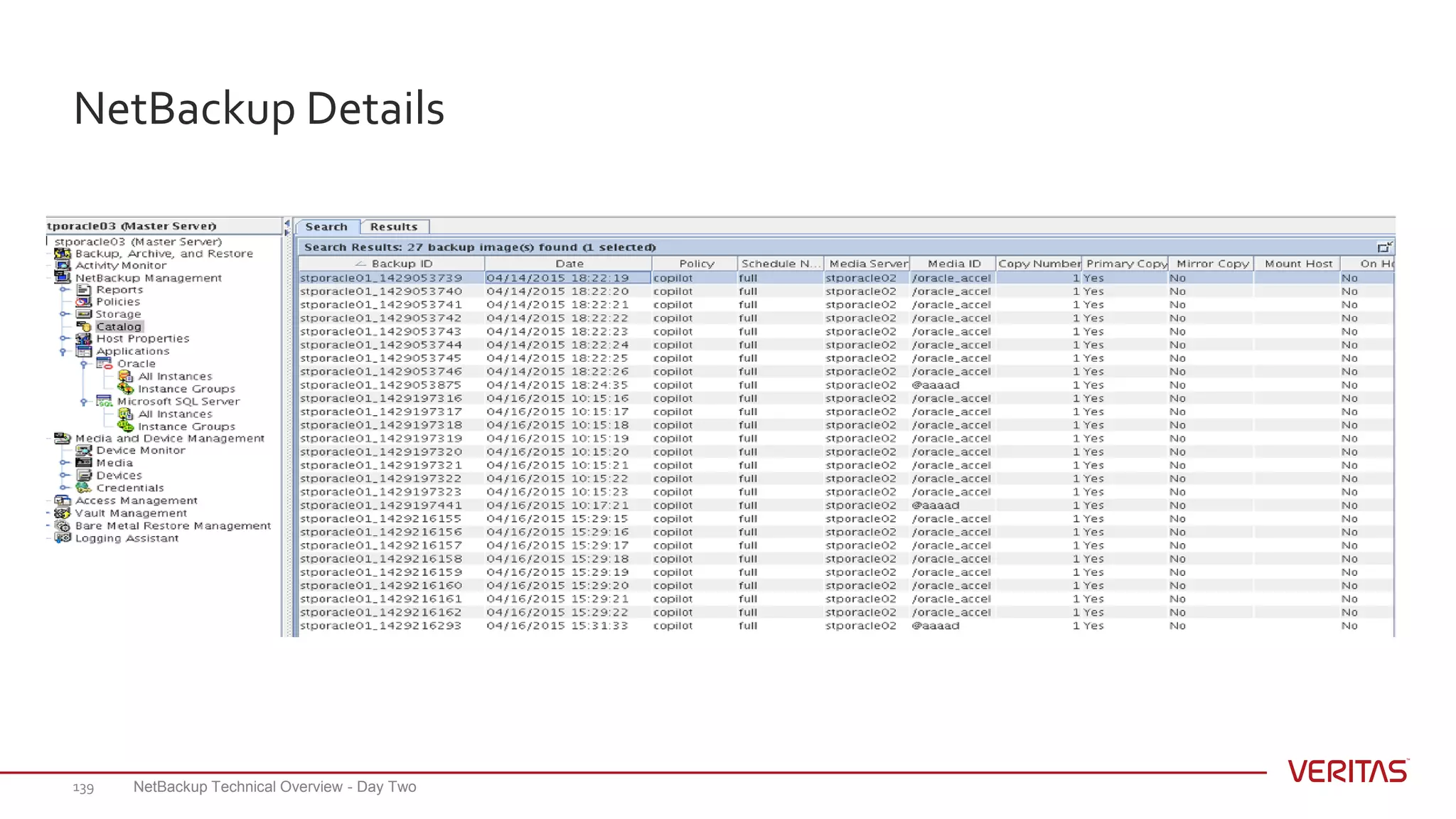Screen dimensions: 1456x819
Task: Sort by Mirror Copy column header
Action: pyautogui.click(x=1211, y=264)
